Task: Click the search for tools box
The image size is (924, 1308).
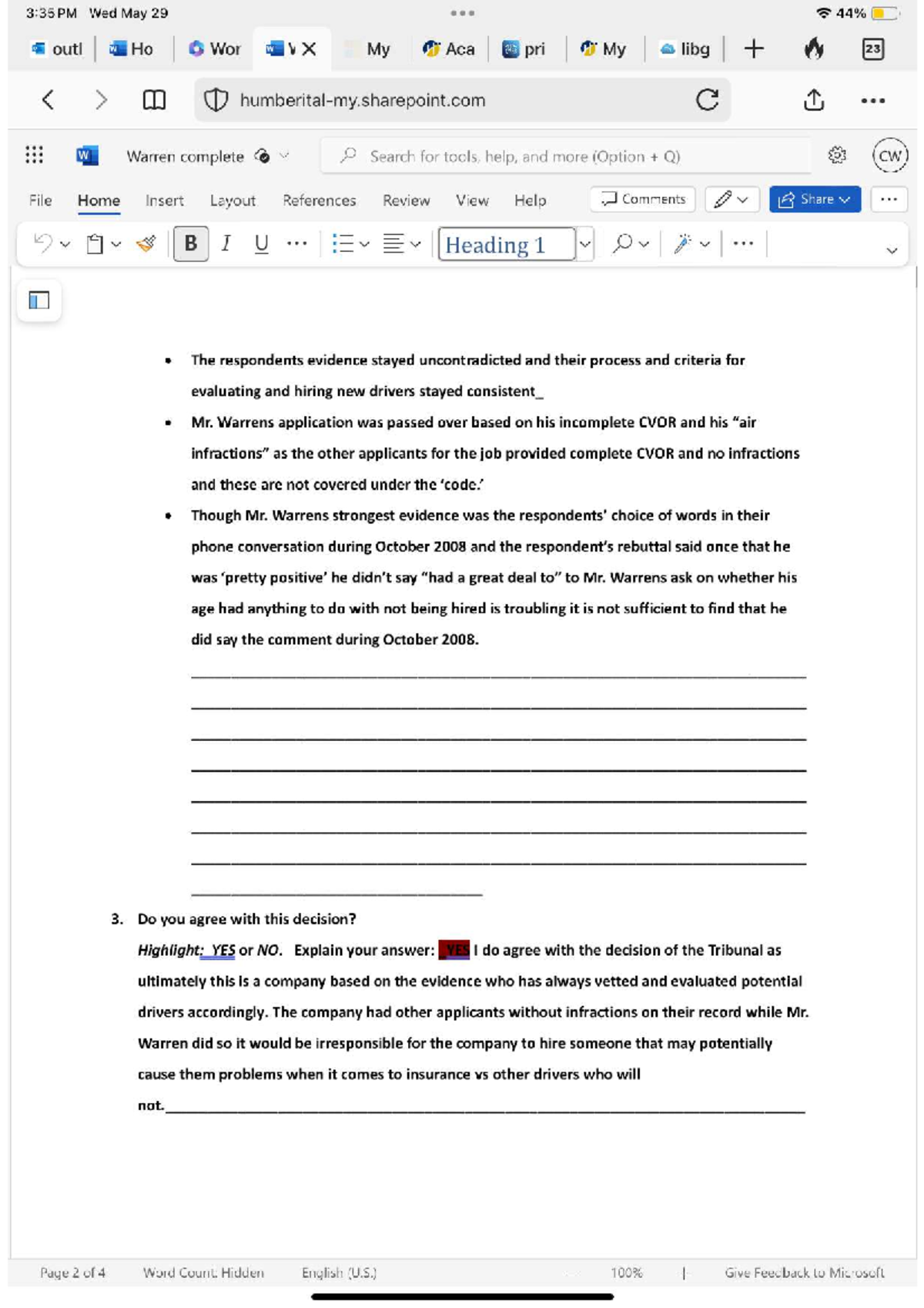Action: tap(566, 156)
